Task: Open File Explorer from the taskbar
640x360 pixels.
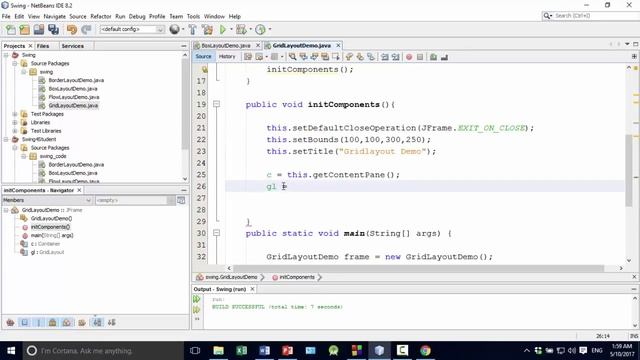Action: coord(218,351)
